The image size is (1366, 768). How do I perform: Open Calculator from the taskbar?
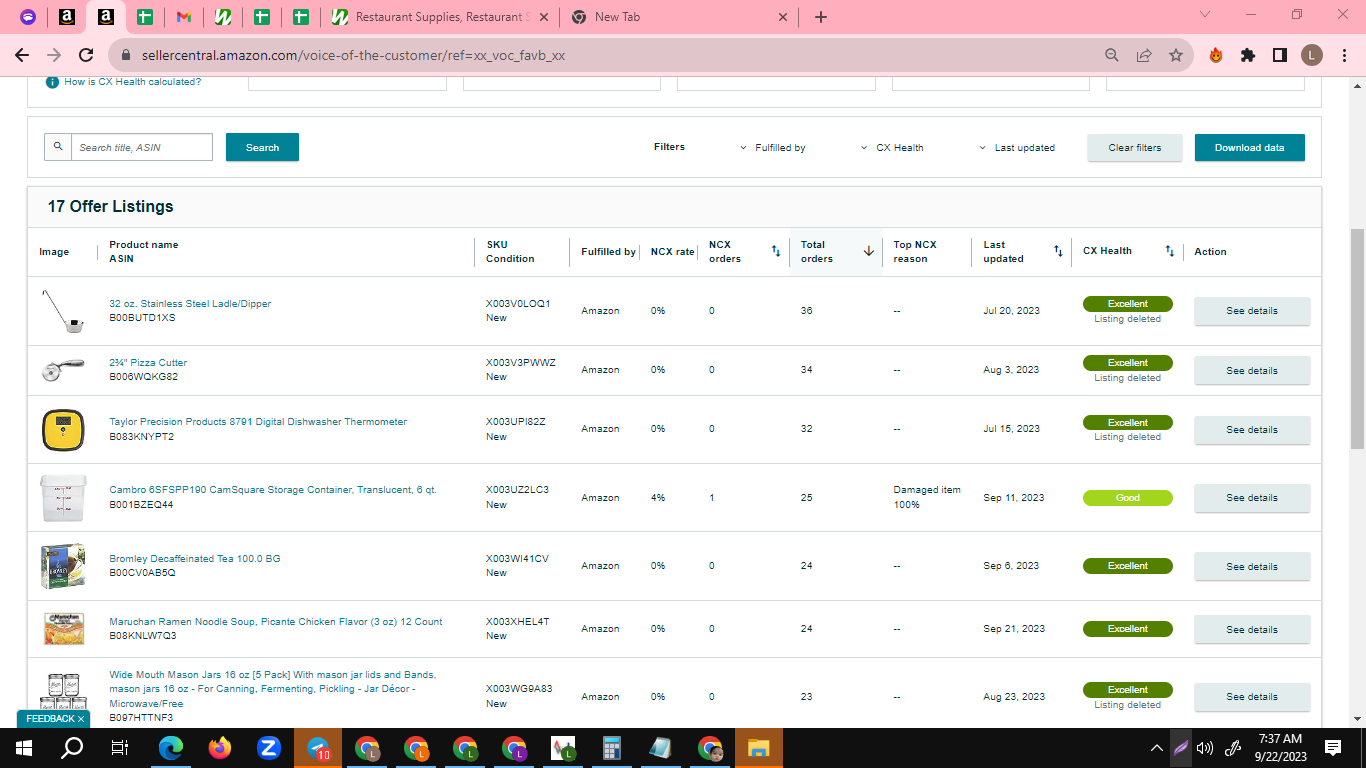coord(612,747)
